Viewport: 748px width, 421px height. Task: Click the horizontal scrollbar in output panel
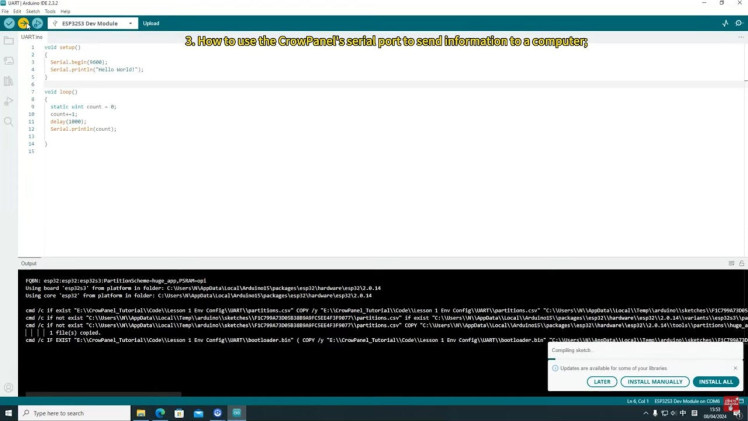tap(104, 394)
